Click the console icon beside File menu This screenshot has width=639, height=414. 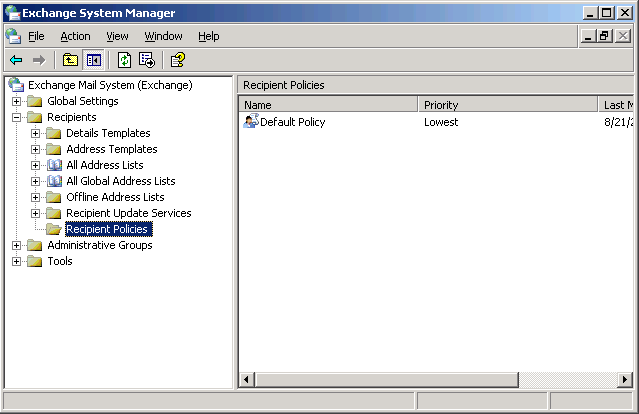pos(13,36)
